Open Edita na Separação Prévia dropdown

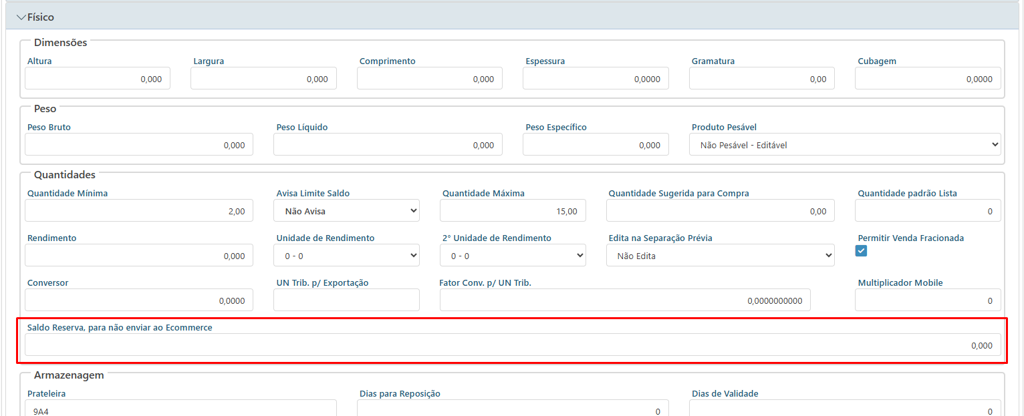(x=720, y=256)
